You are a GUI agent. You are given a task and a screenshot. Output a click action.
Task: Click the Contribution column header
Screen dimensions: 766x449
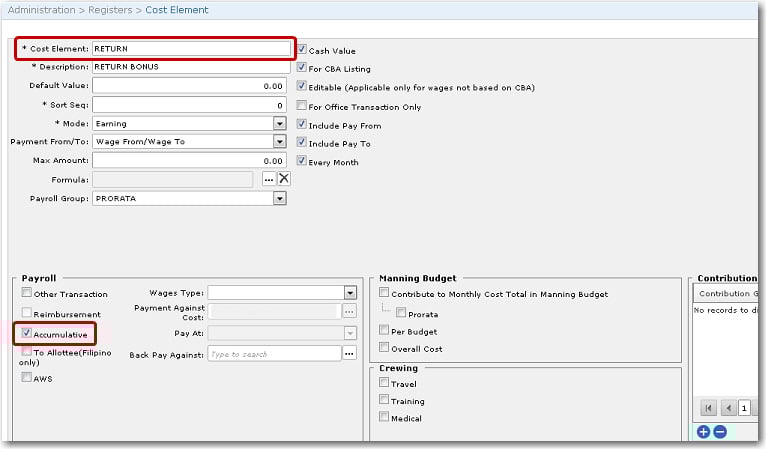click(728, 294)
